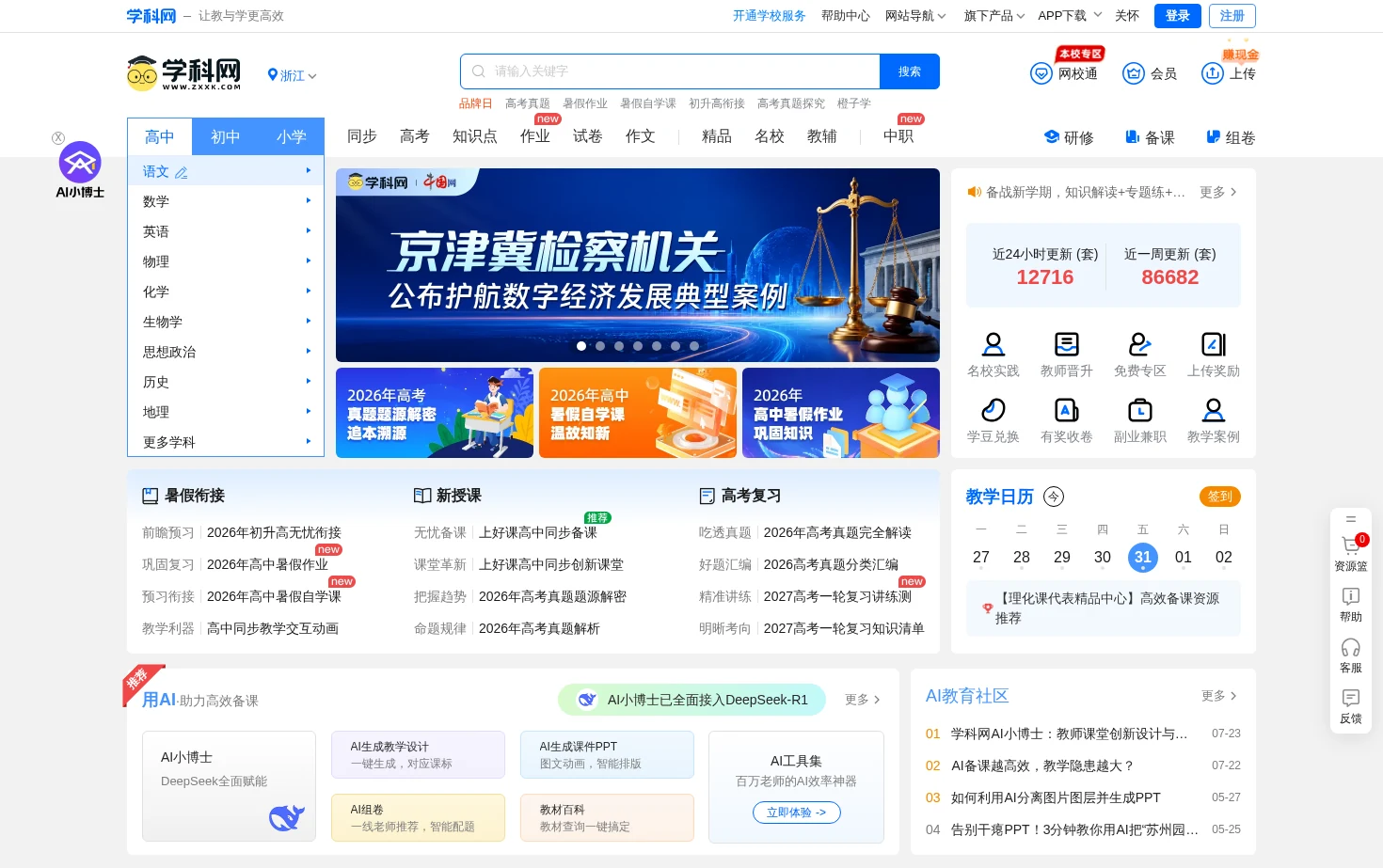
Task: Close the AI小博士 floating widget
Action: pyautogui.click(x=58, y=137)
